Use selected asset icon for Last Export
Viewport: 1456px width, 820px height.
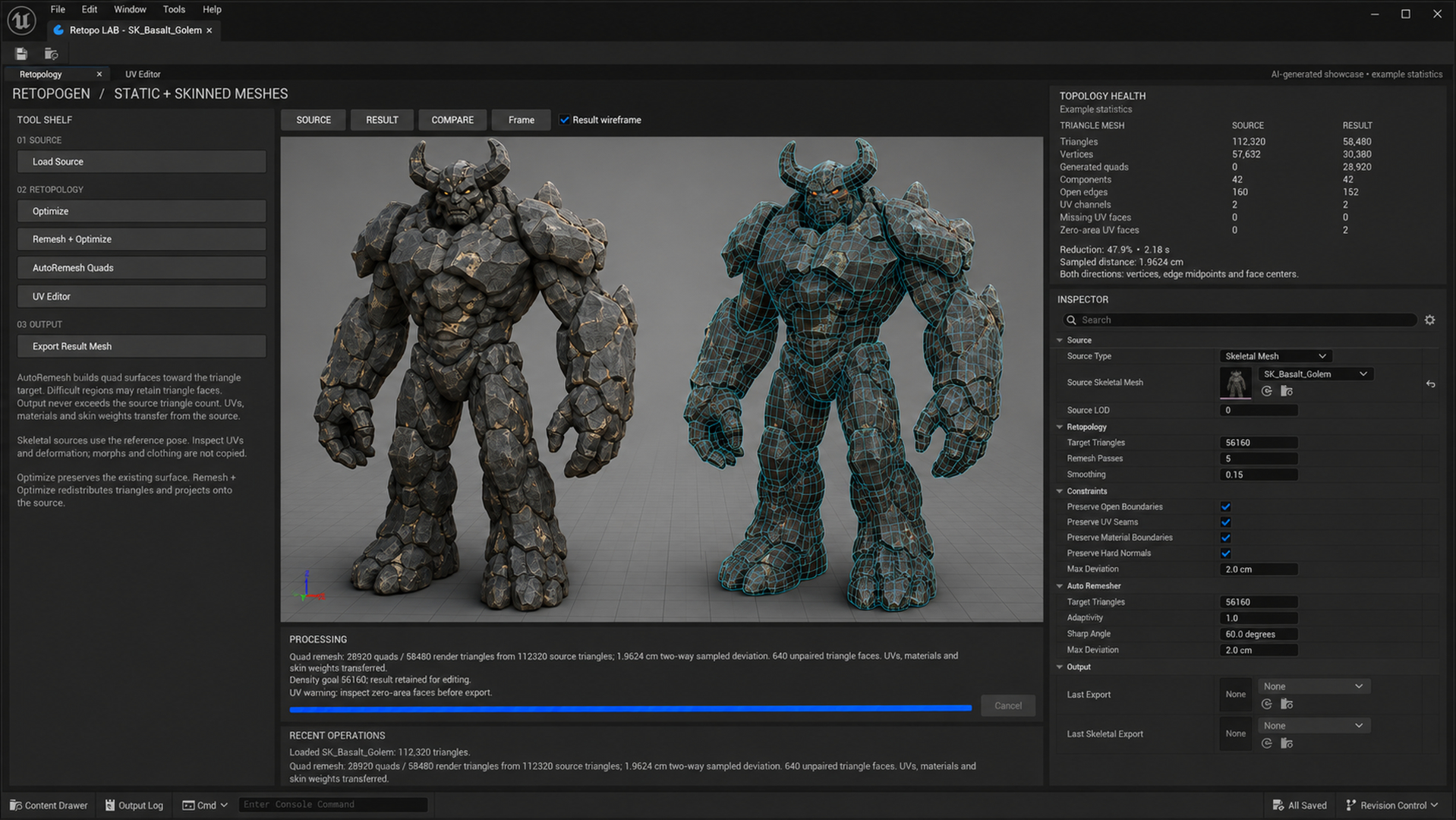click(1266, 704)
